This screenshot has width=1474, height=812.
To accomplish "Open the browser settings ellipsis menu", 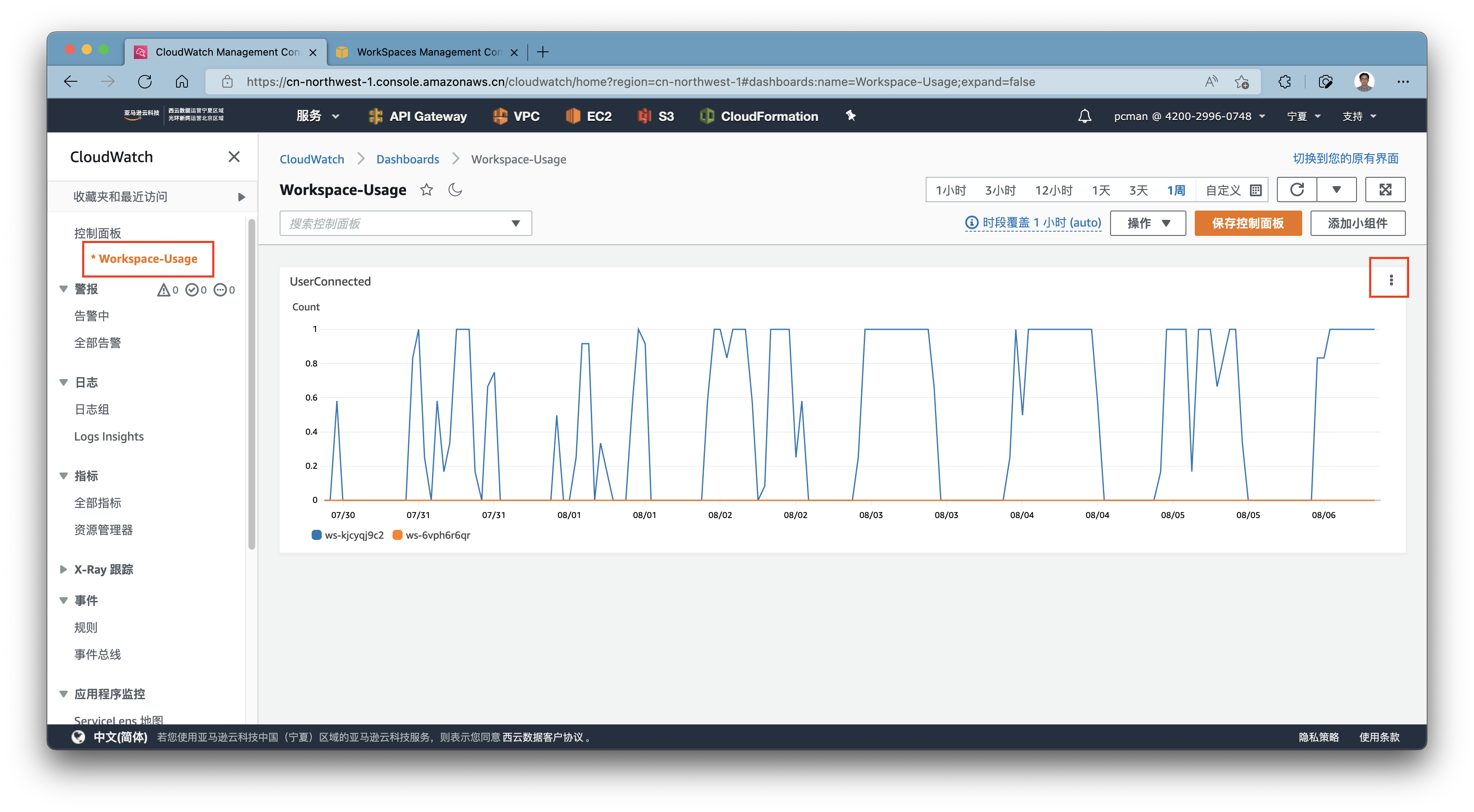I will click(x=1403, y=82).
